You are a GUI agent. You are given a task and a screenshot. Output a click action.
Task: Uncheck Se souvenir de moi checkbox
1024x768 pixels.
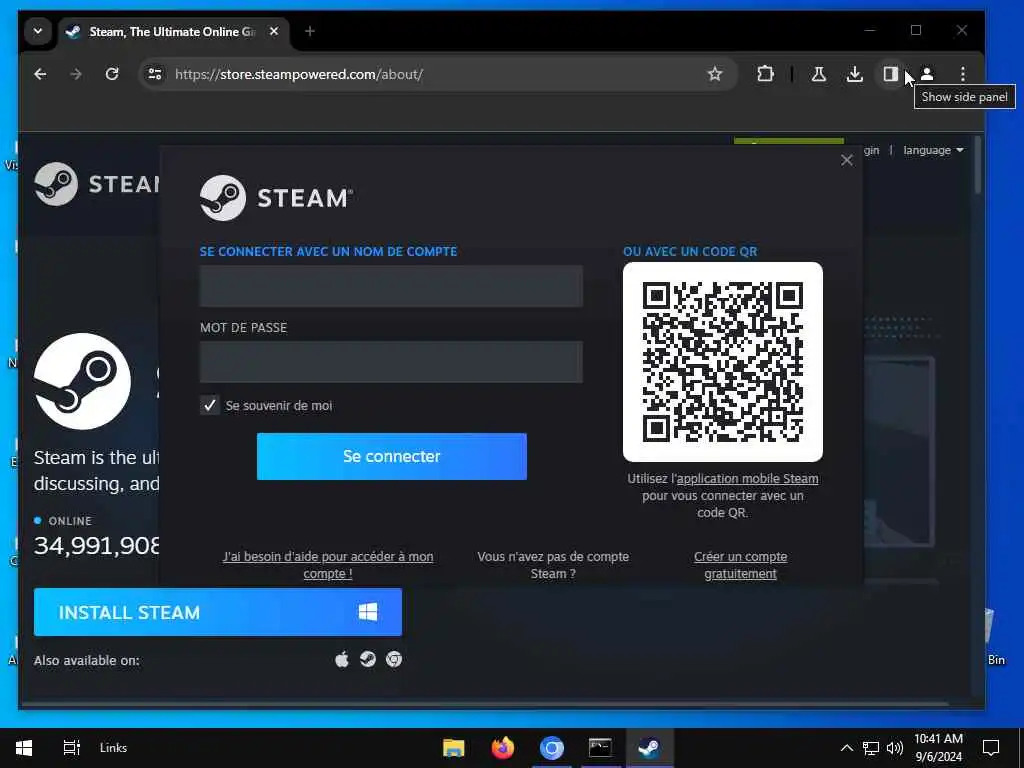tap(210, 406)
